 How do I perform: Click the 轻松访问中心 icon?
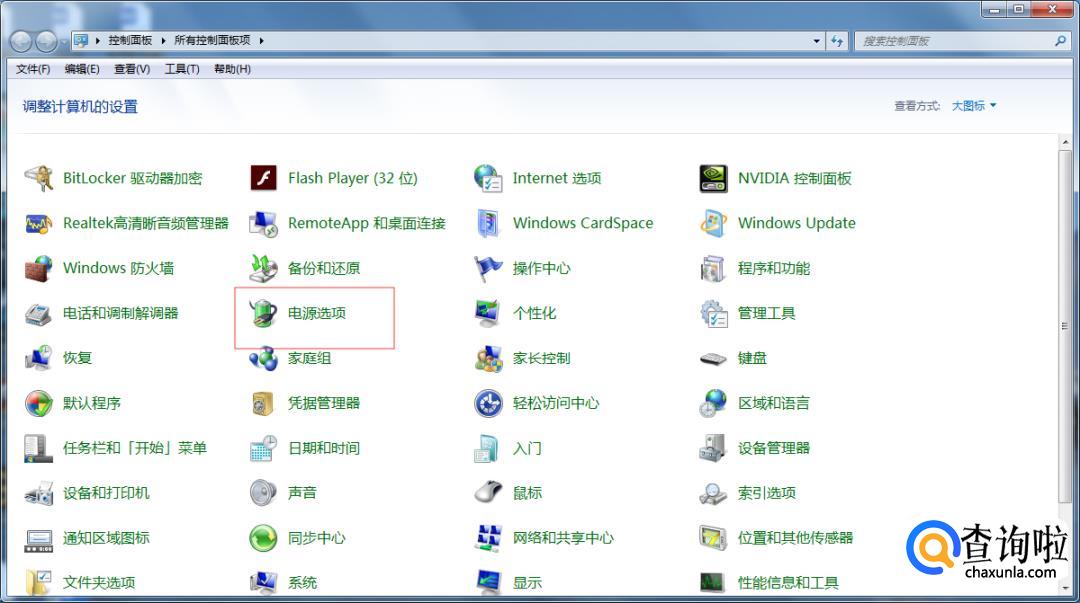pyautogui.click(x=488, y=403)
